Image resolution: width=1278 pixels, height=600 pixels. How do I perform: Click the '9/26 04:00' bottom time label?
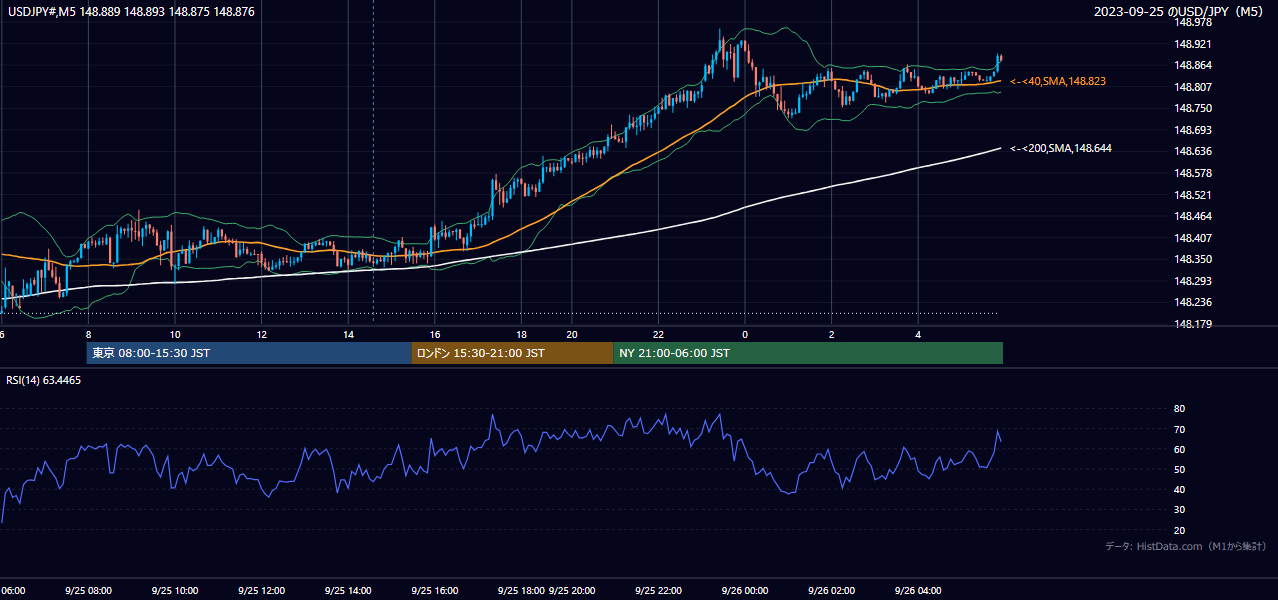[x=918, y=590]
